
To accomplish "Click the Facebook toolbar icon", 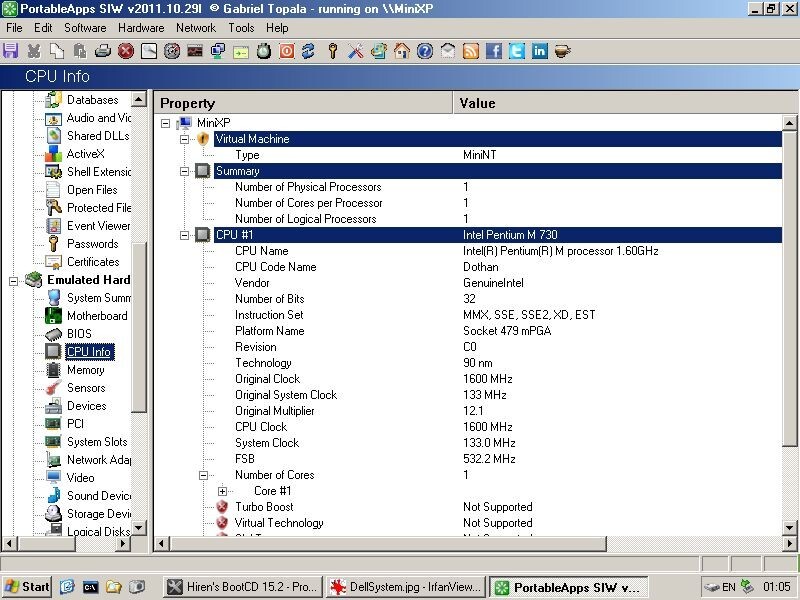I will pos(493,51).
